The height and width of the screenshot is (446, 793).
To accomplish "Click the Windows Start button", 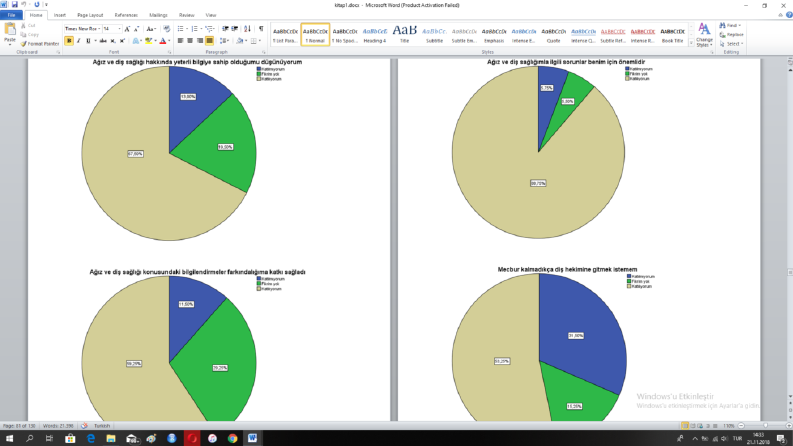I will click(9, 438).
